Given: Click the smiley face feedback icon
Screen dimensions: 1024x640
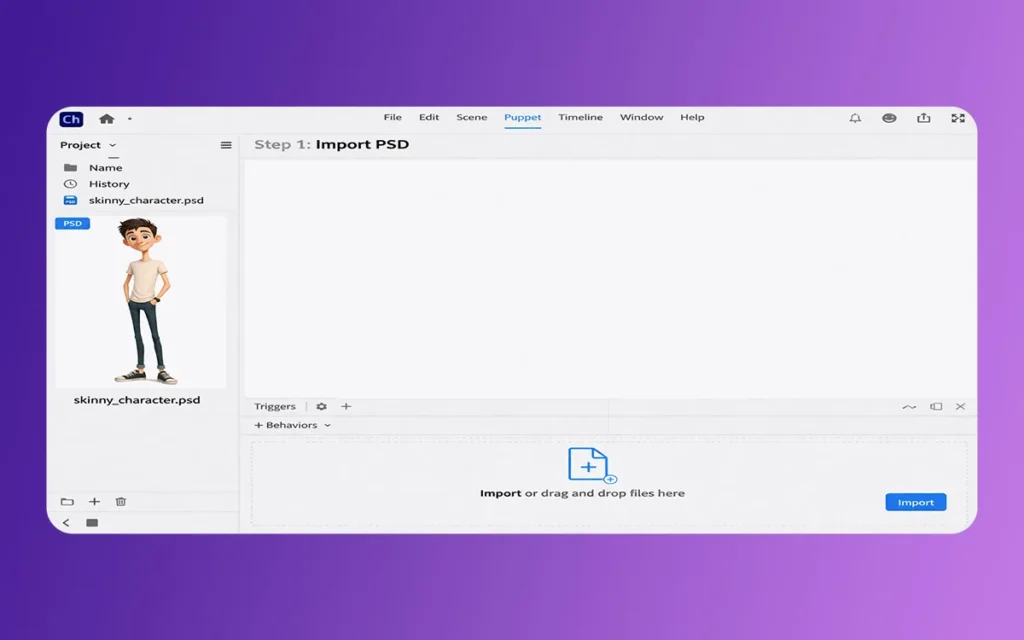Looking at the screenshot, I should [889, 118].
